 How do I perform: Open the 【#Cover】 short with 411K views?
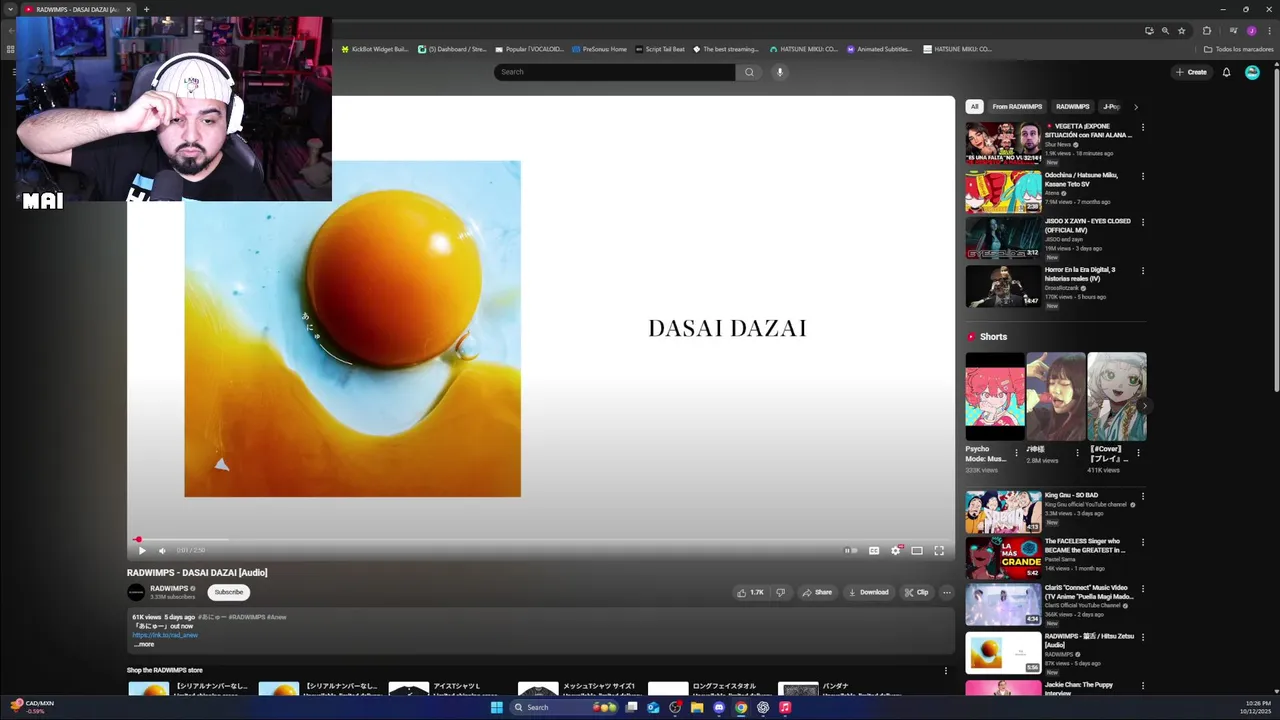click(x=1117, y=397)
